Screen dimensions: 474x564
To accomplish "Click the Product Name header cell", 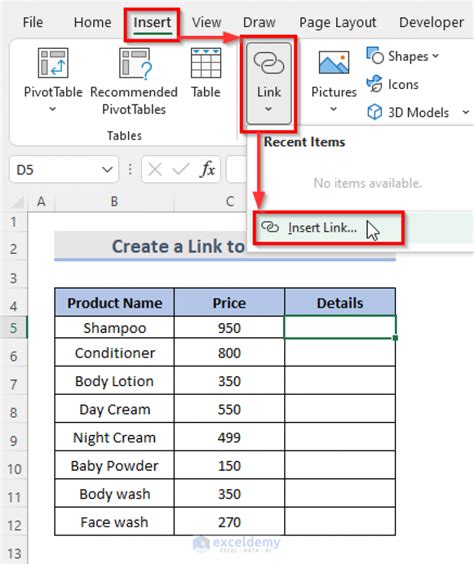I will [x=114, y=303].
